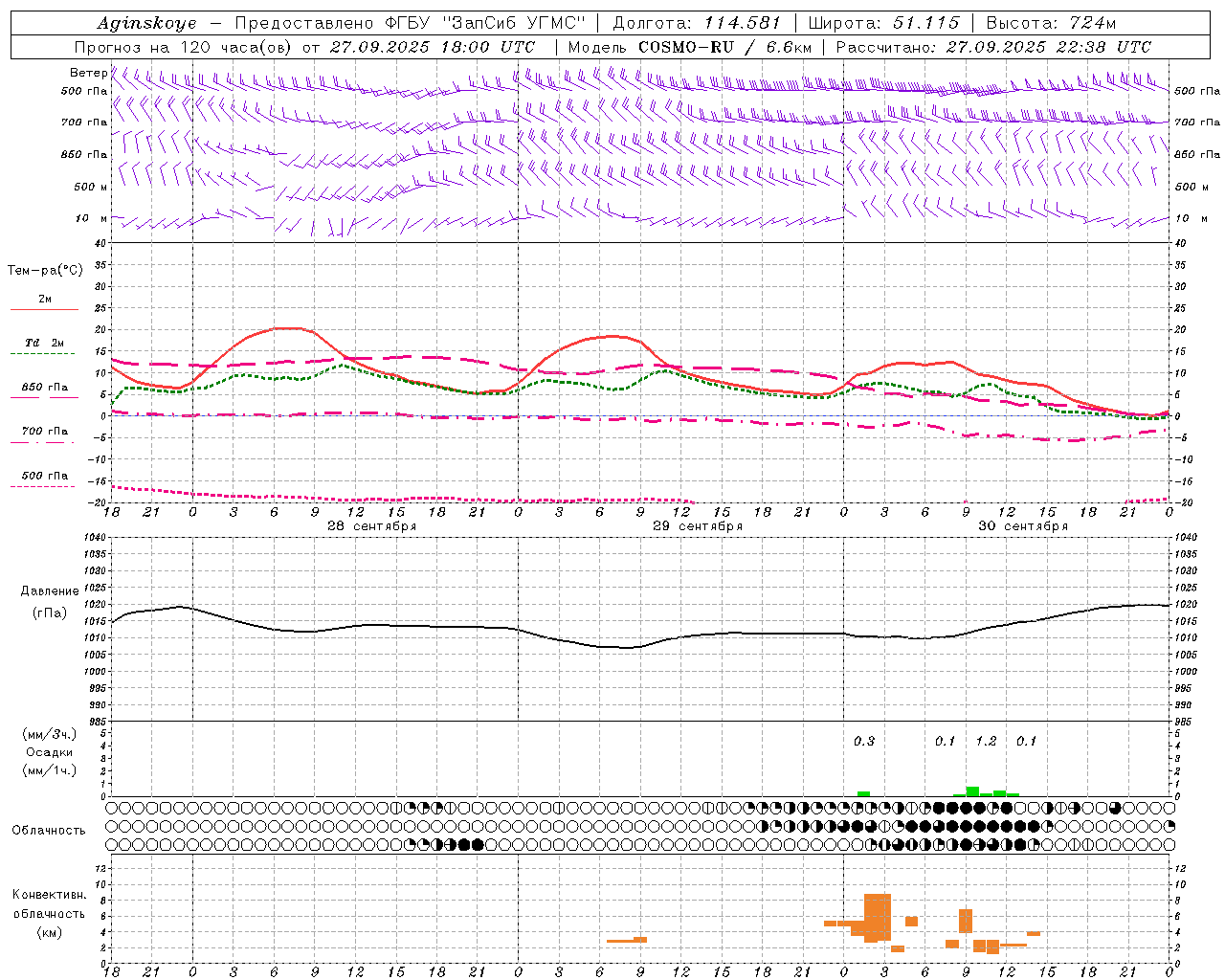Click the dashed green line sample under Td 2м
This screenshot has height=980, width=1225.
pyautogui.click(x=43, y=353)
